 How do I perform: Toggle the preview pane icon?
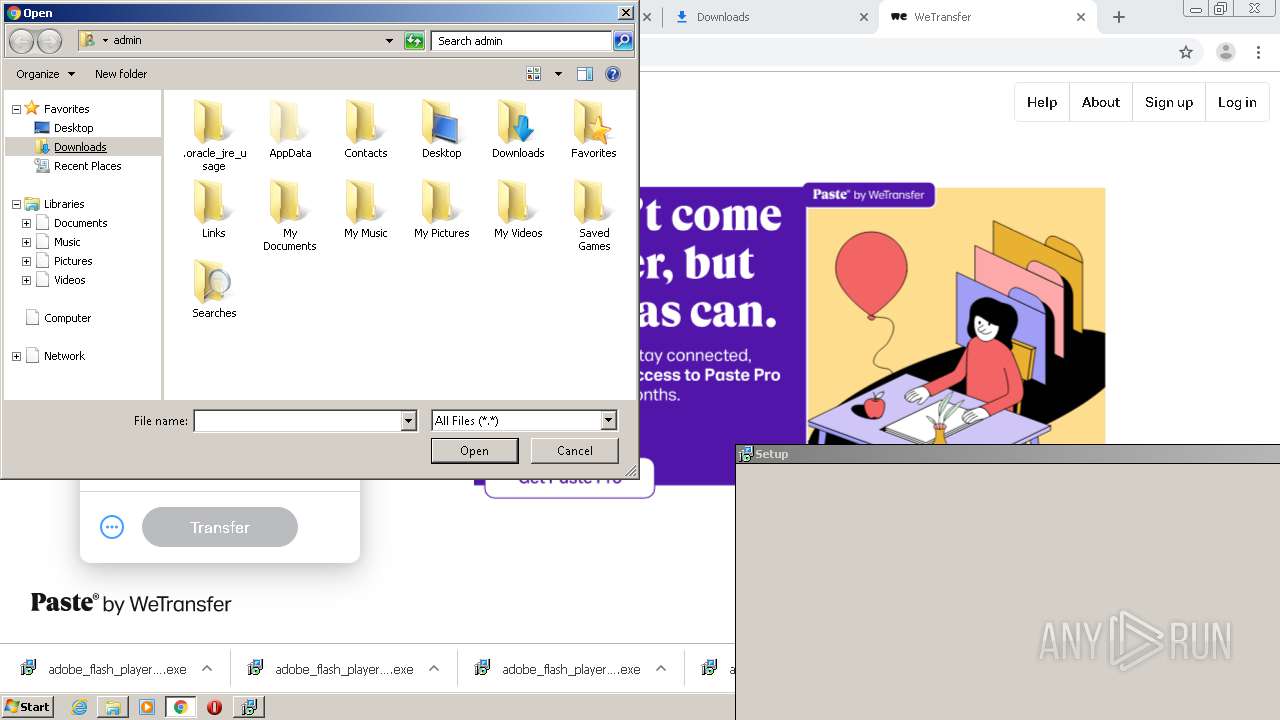(585, 74)
